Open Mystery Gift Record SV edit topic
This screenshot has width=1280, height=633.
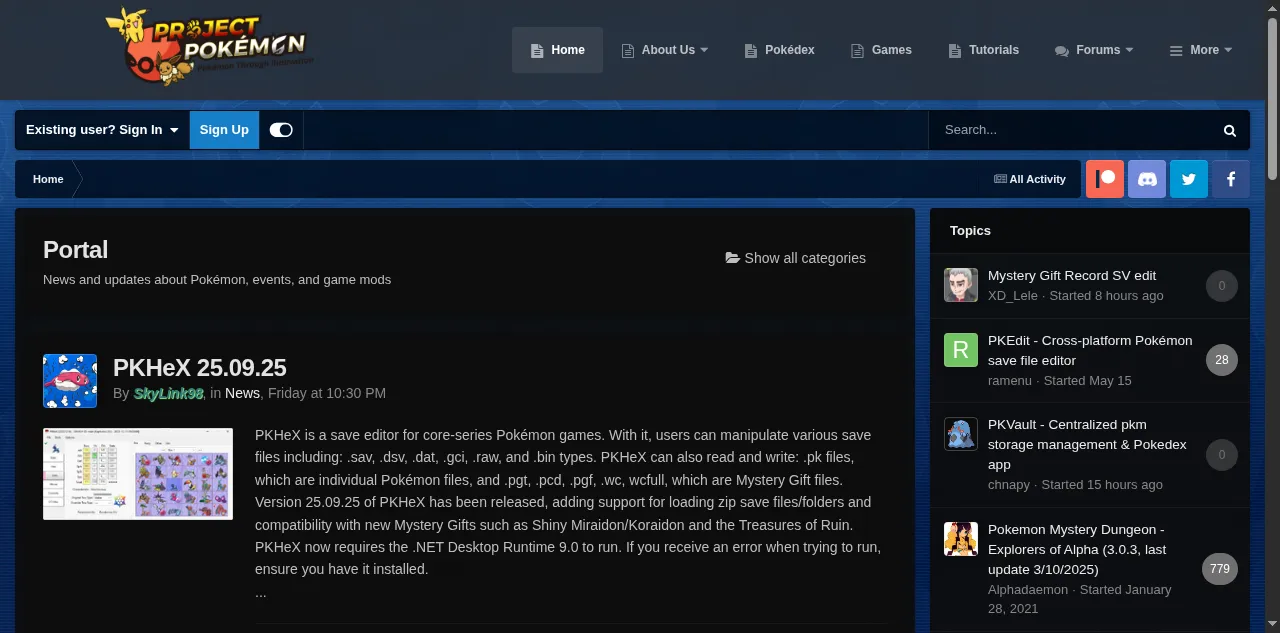(x=1072, y=276)
